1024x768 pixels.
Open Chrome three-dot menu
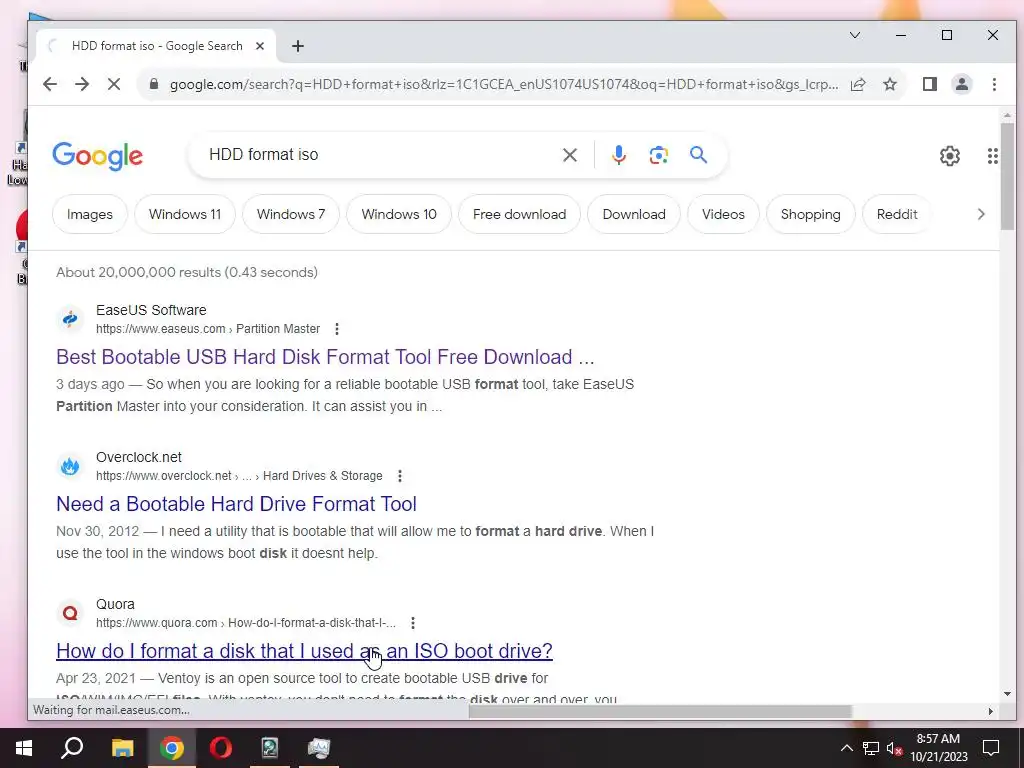click(994, 84)
